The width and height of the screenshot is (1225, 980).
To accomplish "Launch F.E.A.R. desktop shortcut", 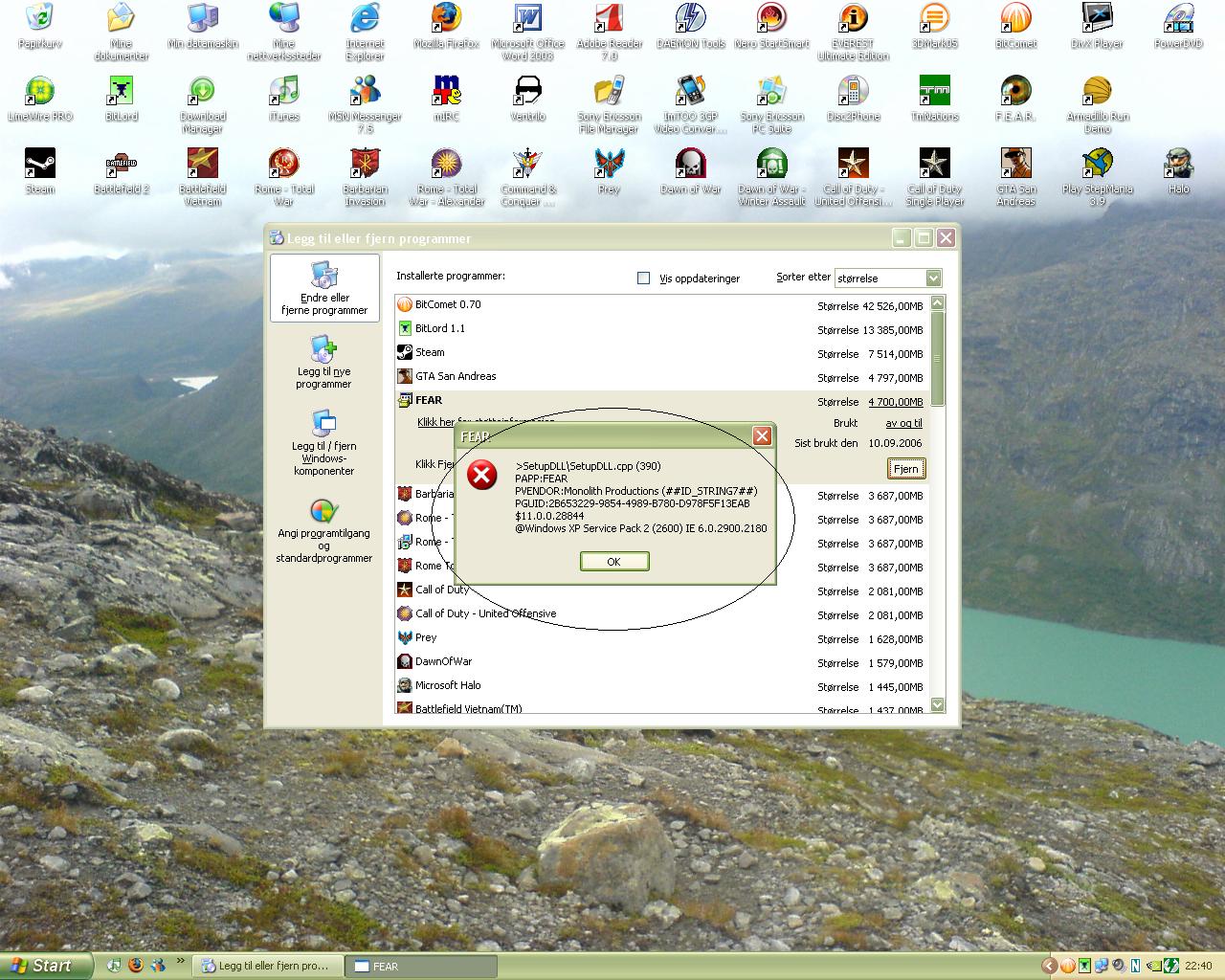I will click(1015, 100).
